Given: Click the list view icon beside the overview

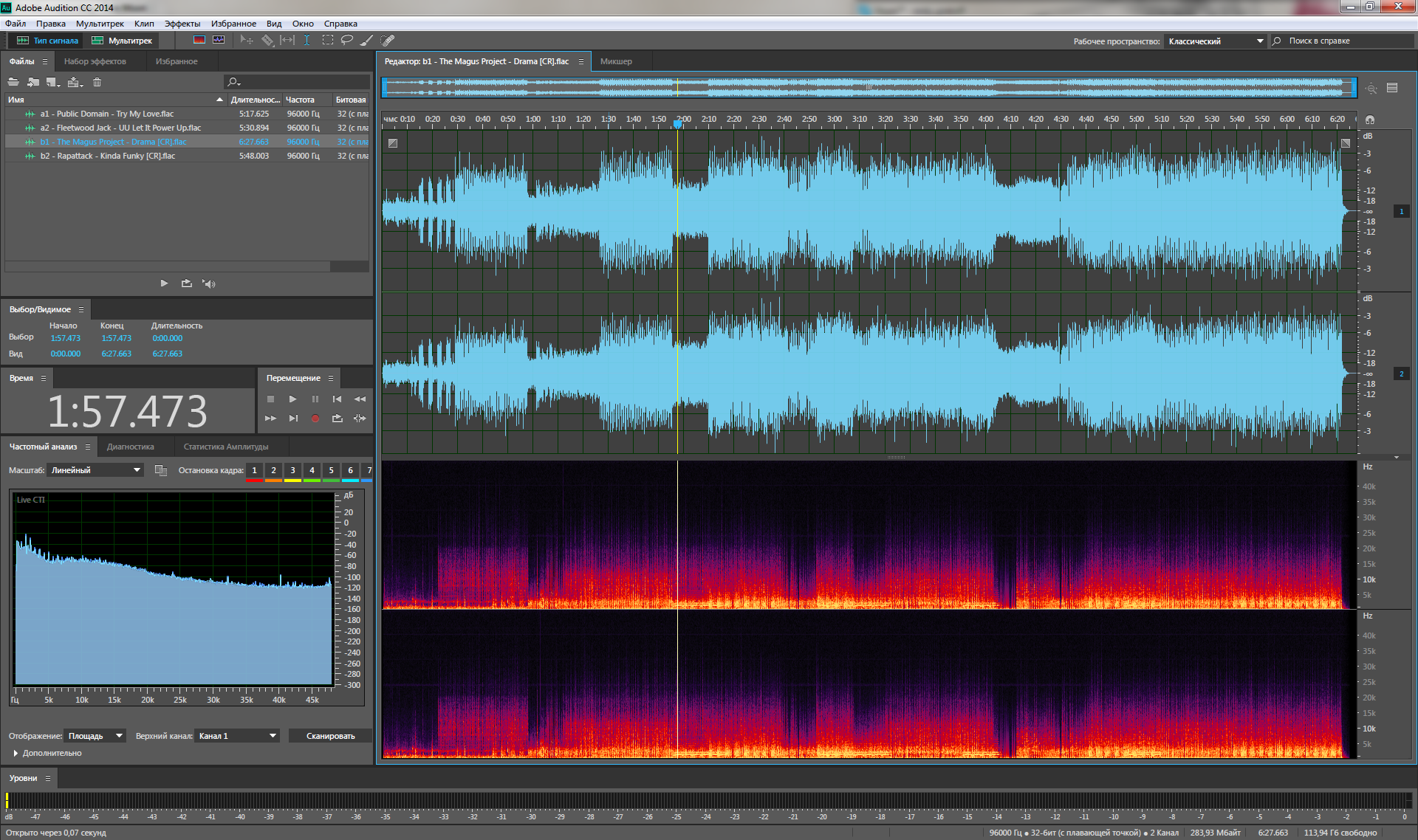Looking at the screenshot, I should 1392,88.
